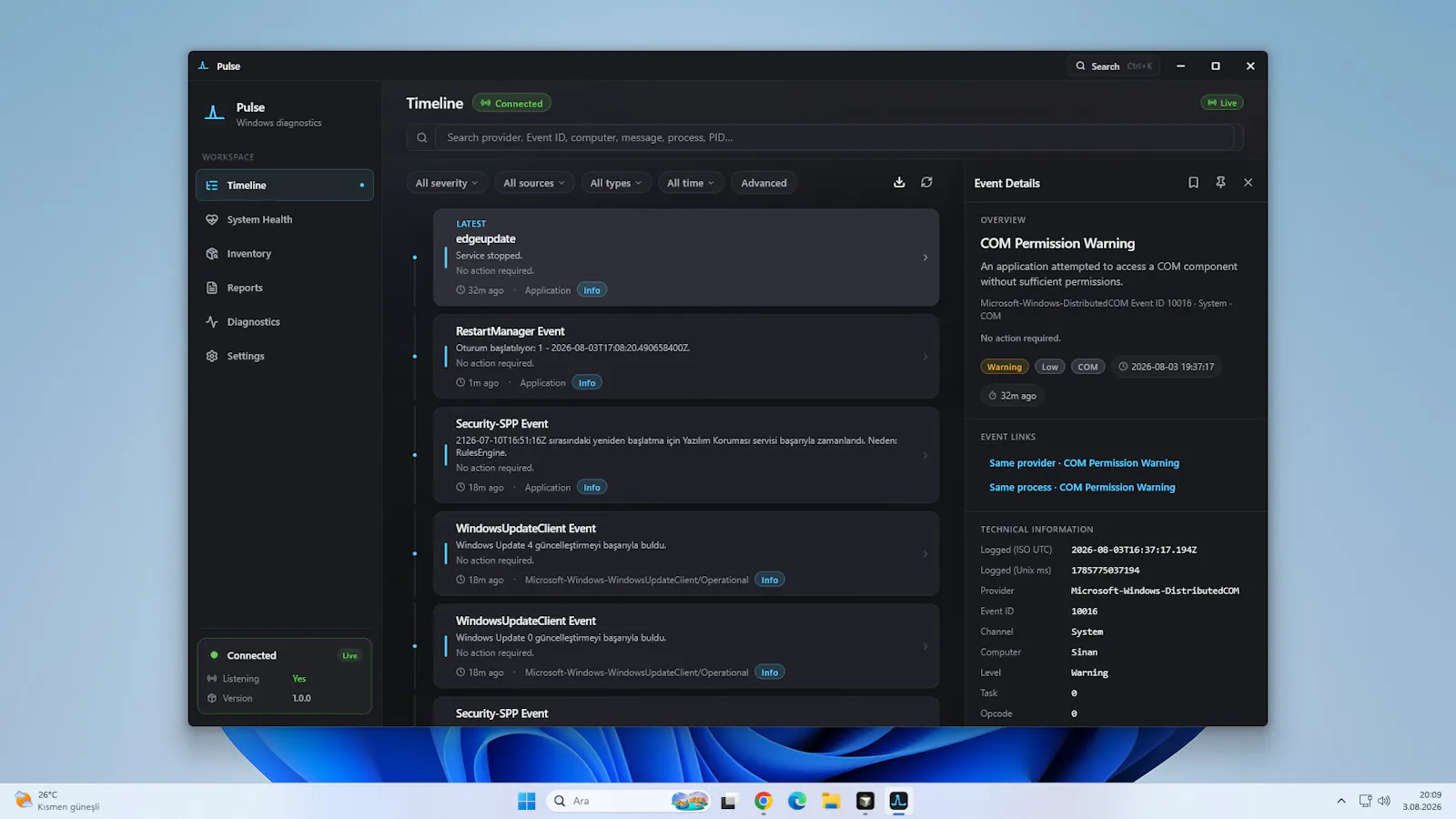Click the Pulse logo in the sidebar header

214,113
